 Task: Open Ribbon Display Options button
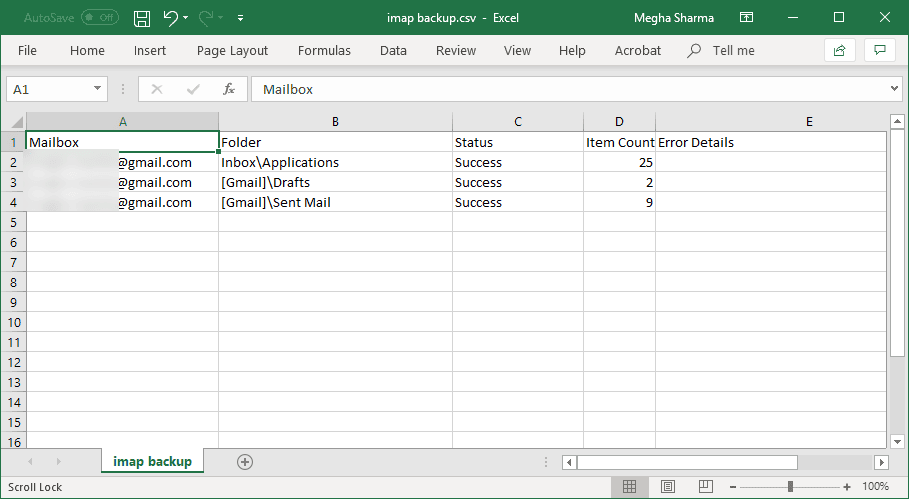pos(746,18)
